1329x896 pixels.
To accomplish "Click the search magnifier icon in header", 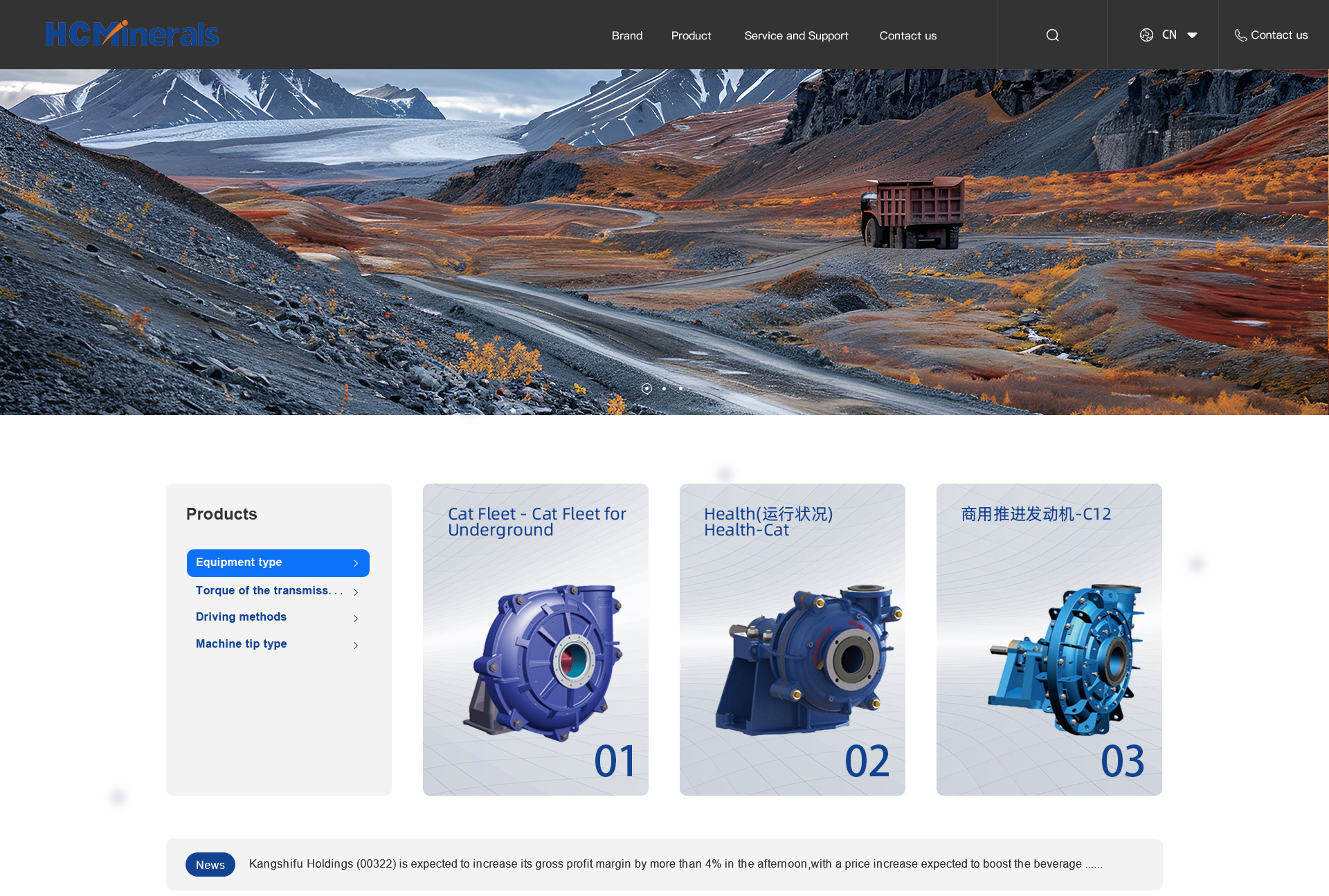I will click(x=1052, y=35).
